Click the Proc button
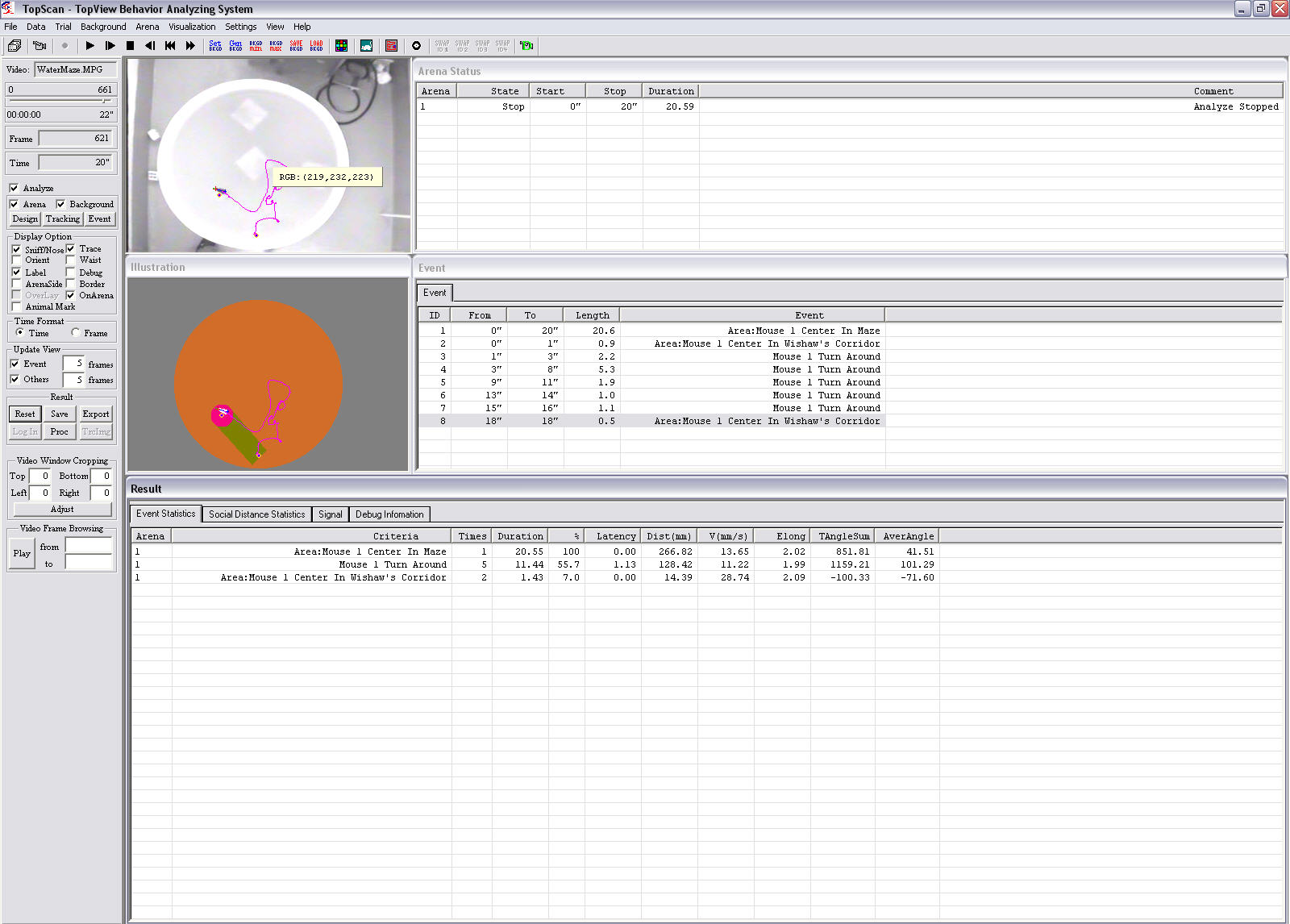Screen dimensions: 1290x924 point(60,431)
